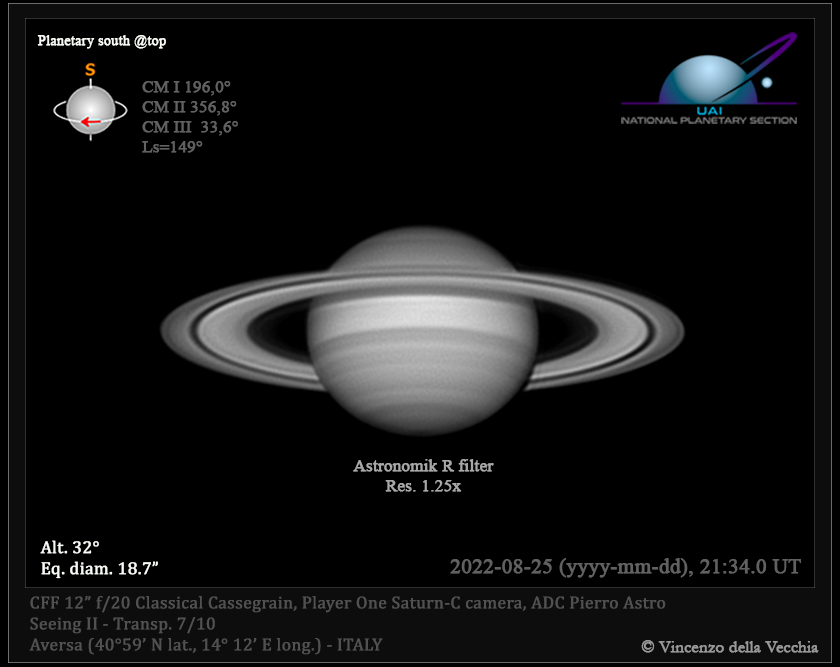This screenshot has height=667, width=840.
Task: Click the orange S south marker
Action: point(90,70)
